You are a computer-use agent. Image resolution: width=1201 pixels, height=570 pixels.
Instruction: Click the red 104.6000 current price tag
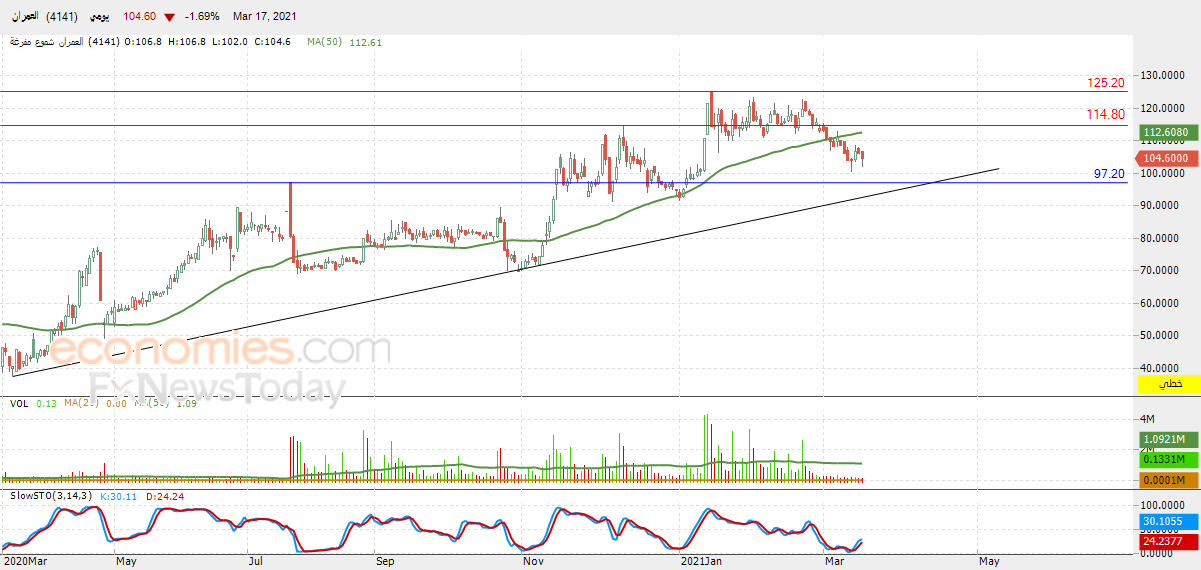tap(1168, 158)
